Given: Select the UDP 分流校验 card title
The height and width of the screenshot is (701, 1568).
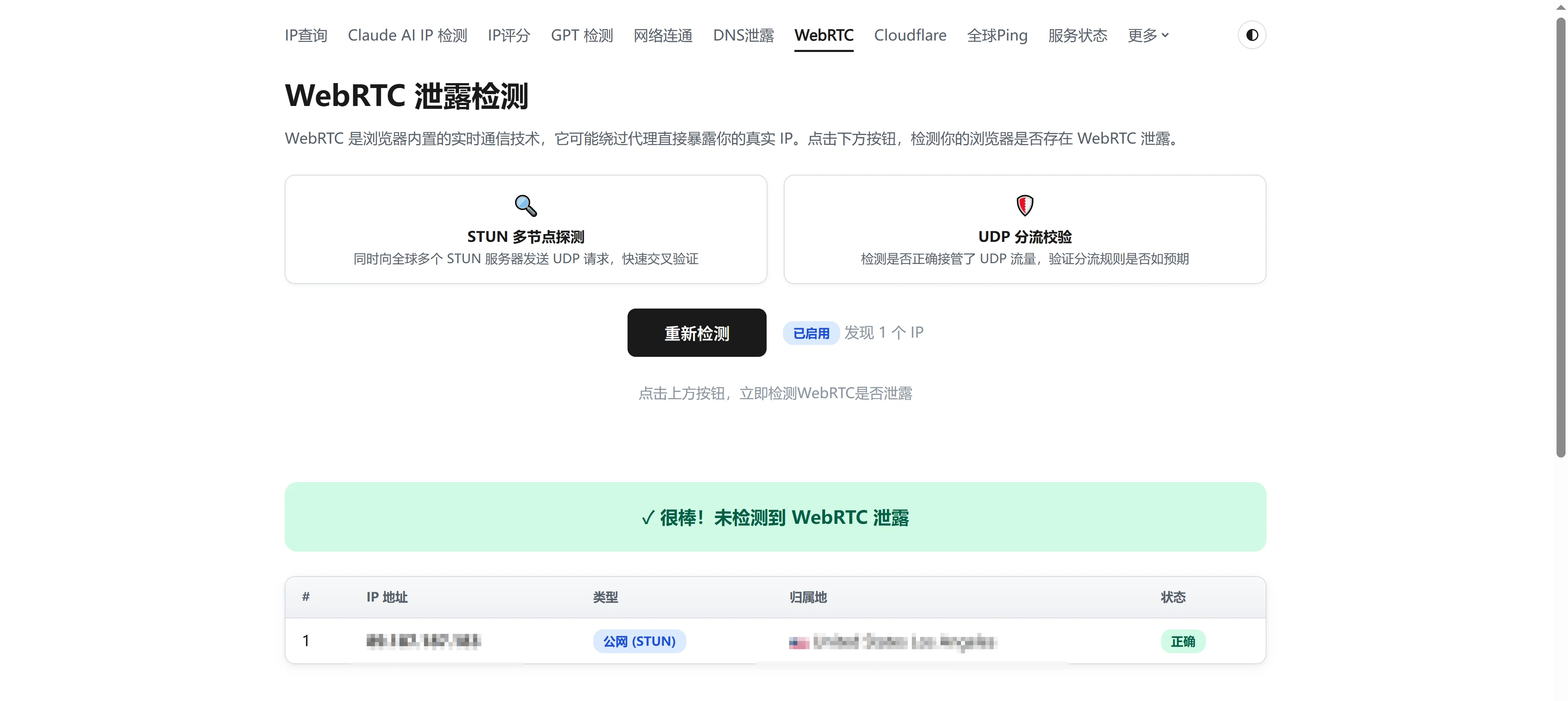Looking at the screenshot, I should pyautogui.click(x=1024, y=236).
